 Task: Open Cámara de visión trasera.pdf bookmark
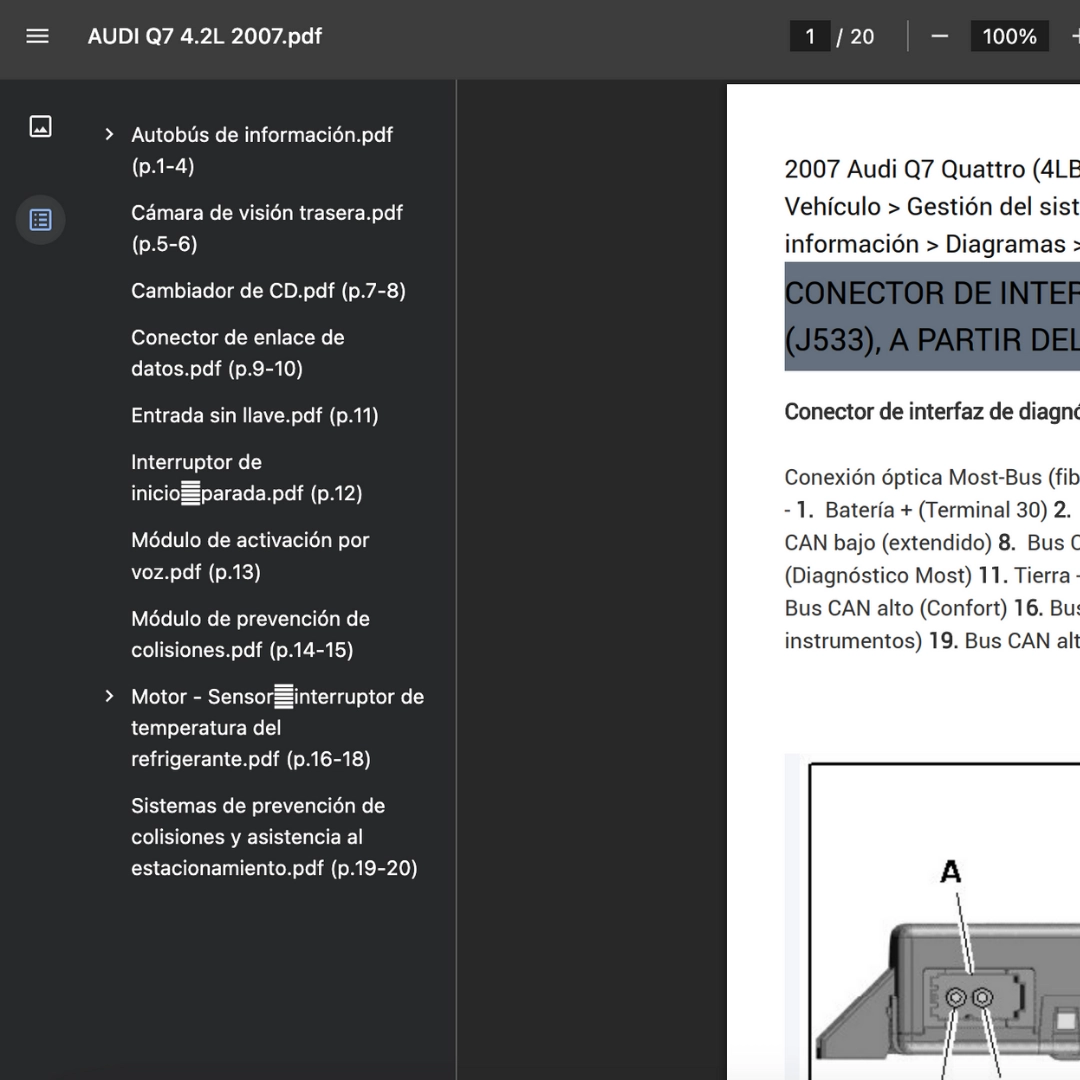267,228
